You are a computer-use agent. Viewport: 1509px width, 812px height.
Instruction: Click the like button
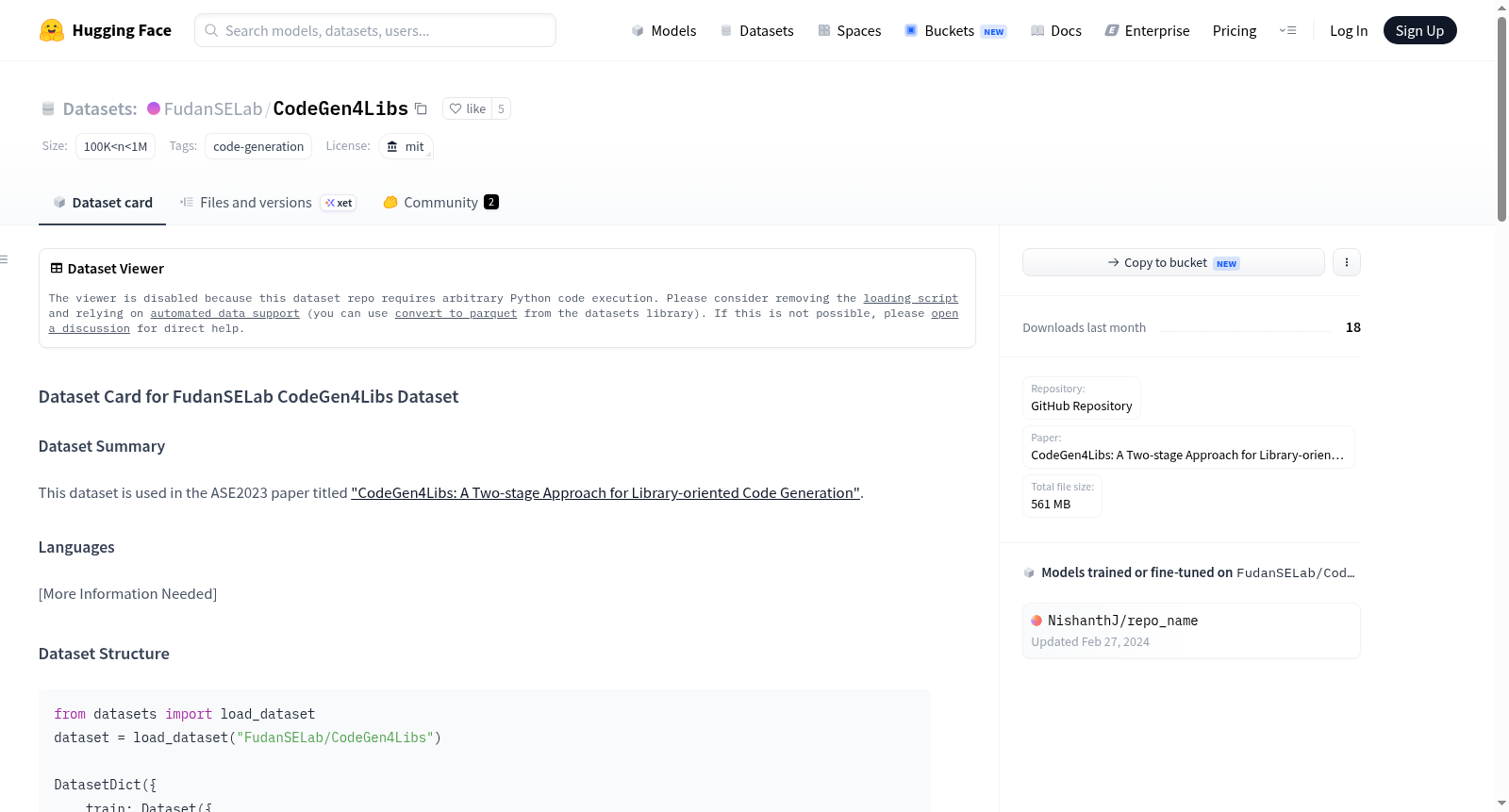pos(467,108)
